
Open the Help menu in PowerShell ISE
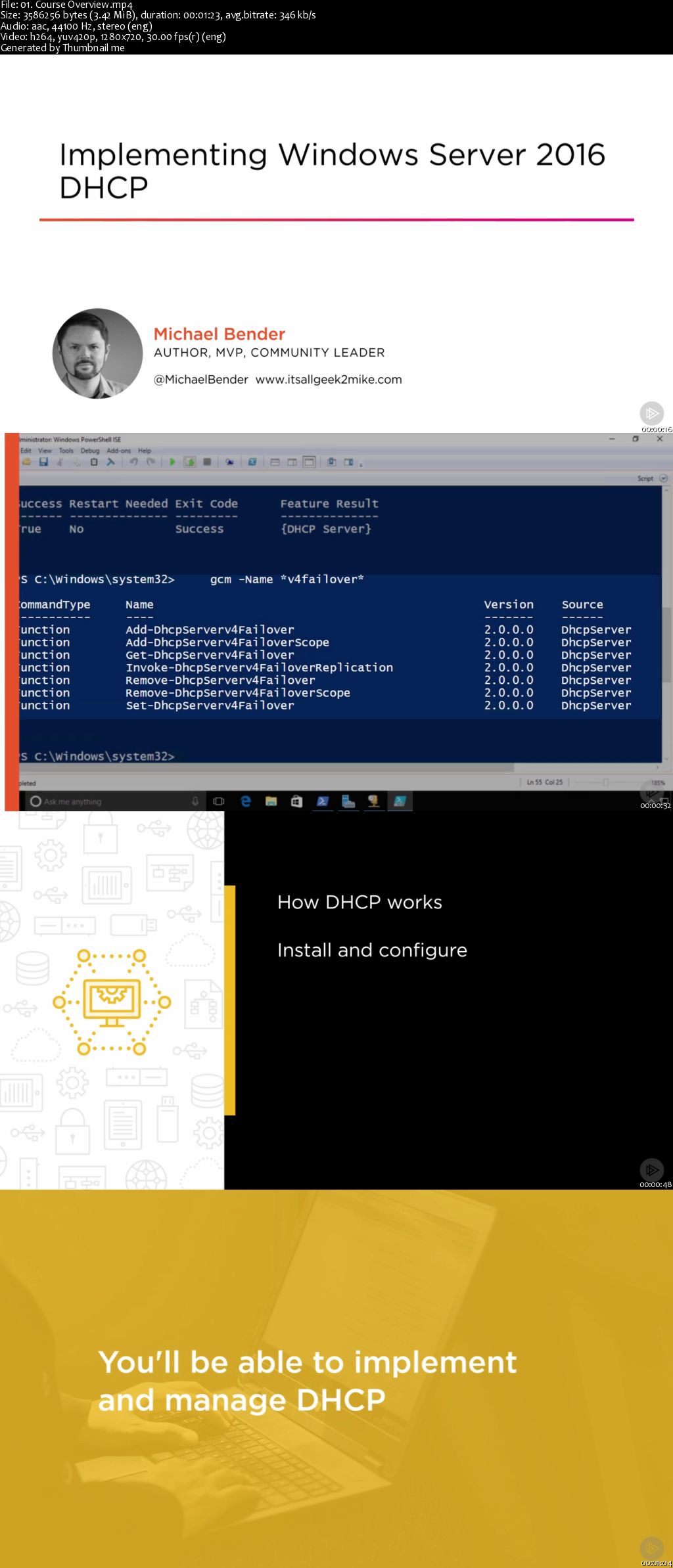pos(144,451)
